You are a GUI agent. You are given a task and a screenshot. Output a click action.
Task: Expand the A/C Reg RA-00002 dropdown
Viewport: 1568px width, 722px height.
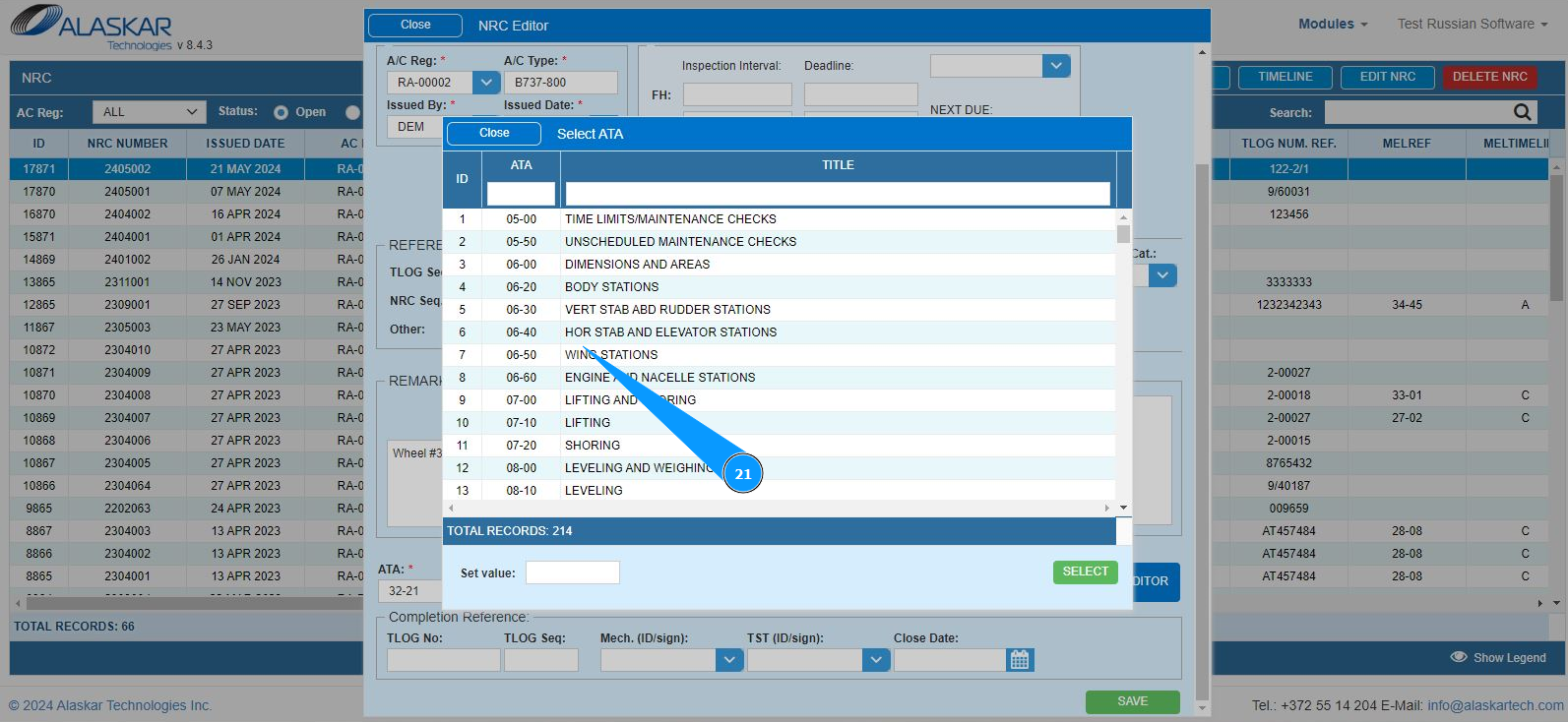click(x=486, y=83)
